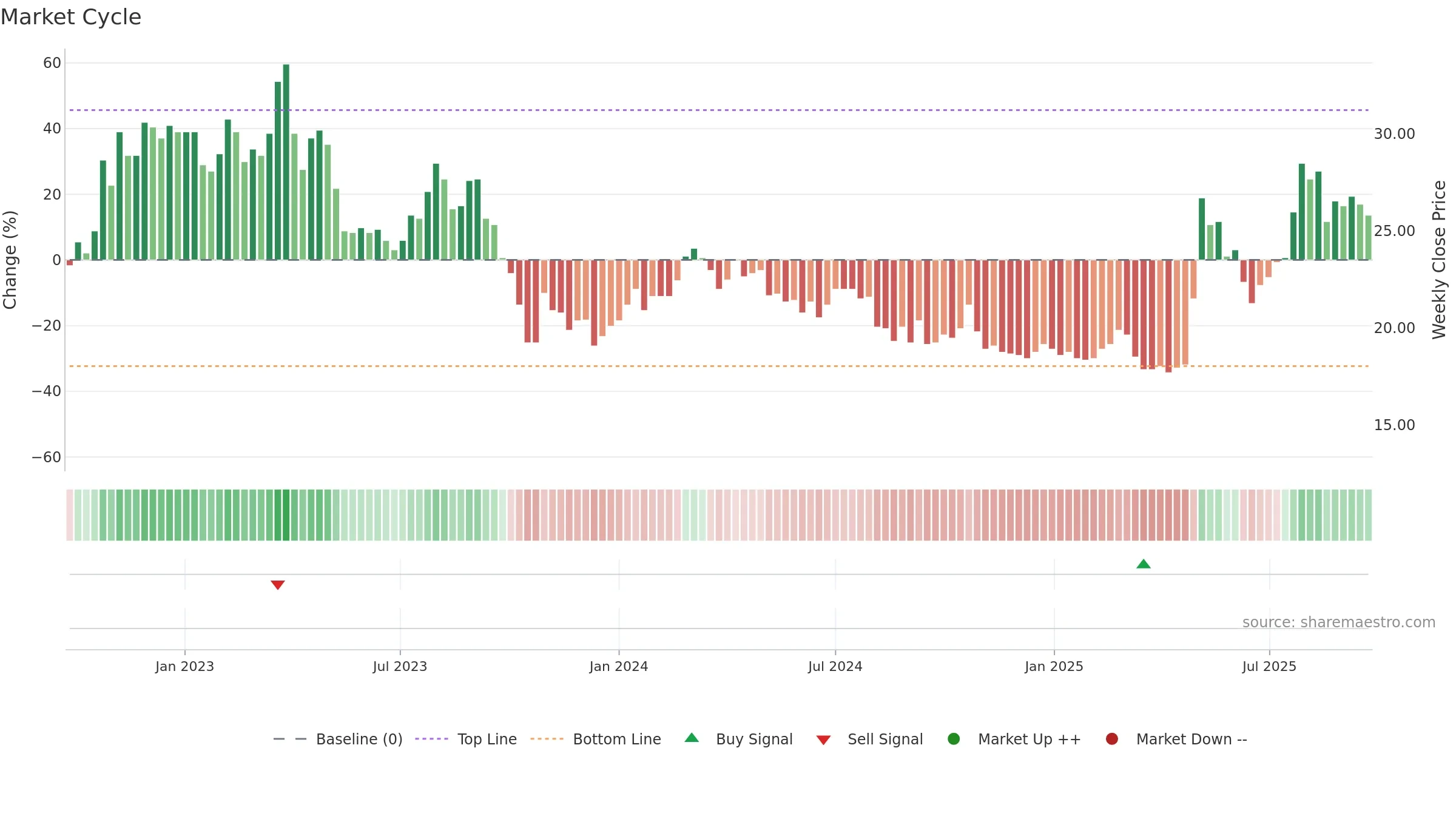Click the red Sell Signal triangle marker
This screenshot has width=1456, height=819.
278,585
